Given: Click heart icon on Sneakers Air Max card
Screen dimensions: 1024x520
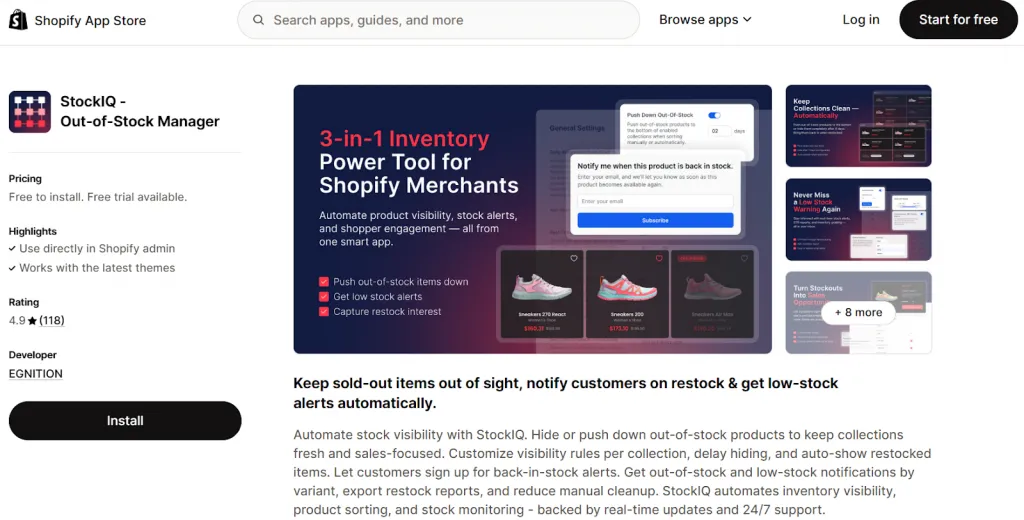Looking at the screenshot, I should 746,258.
